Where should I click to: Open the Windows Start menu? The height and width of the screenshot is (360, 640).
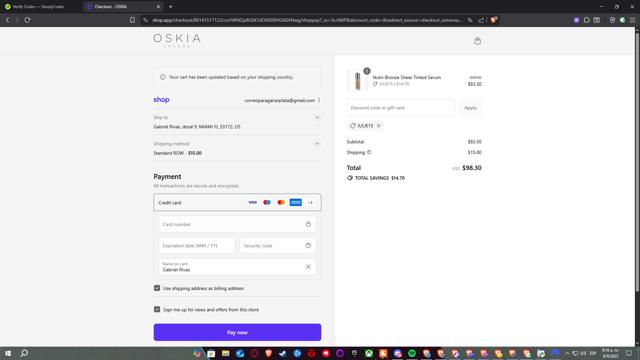pos(8,353)
